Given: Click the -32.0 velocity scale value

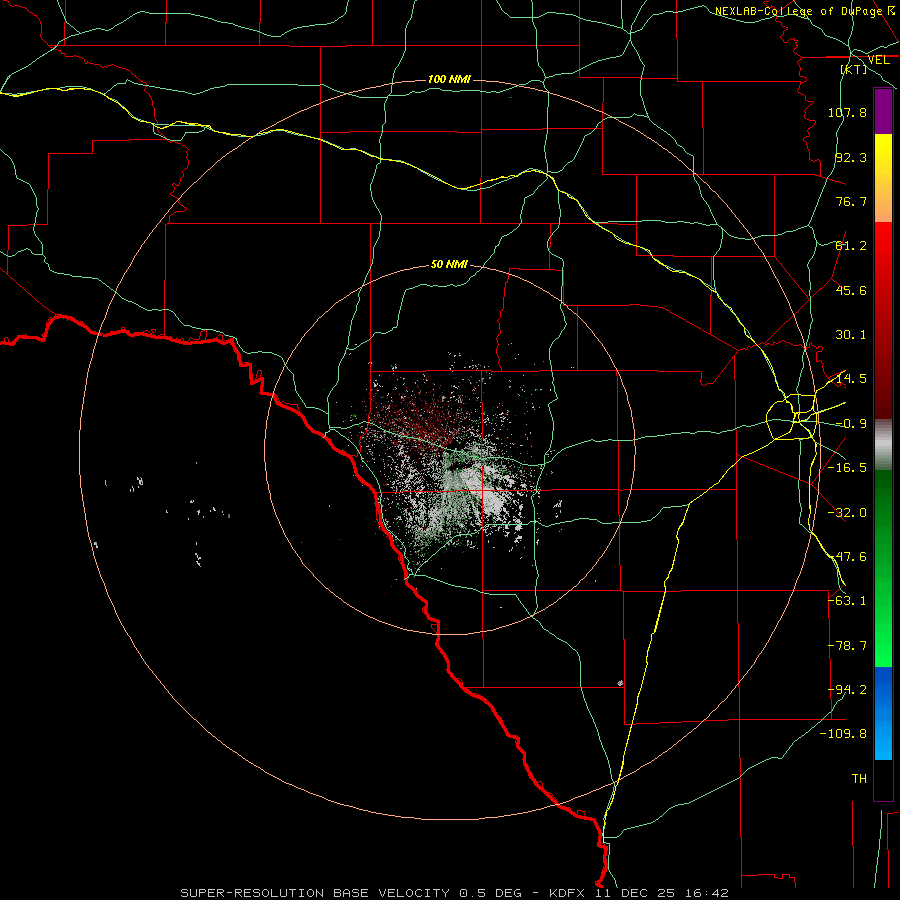Looking at the screenshot, I should 847,513.
